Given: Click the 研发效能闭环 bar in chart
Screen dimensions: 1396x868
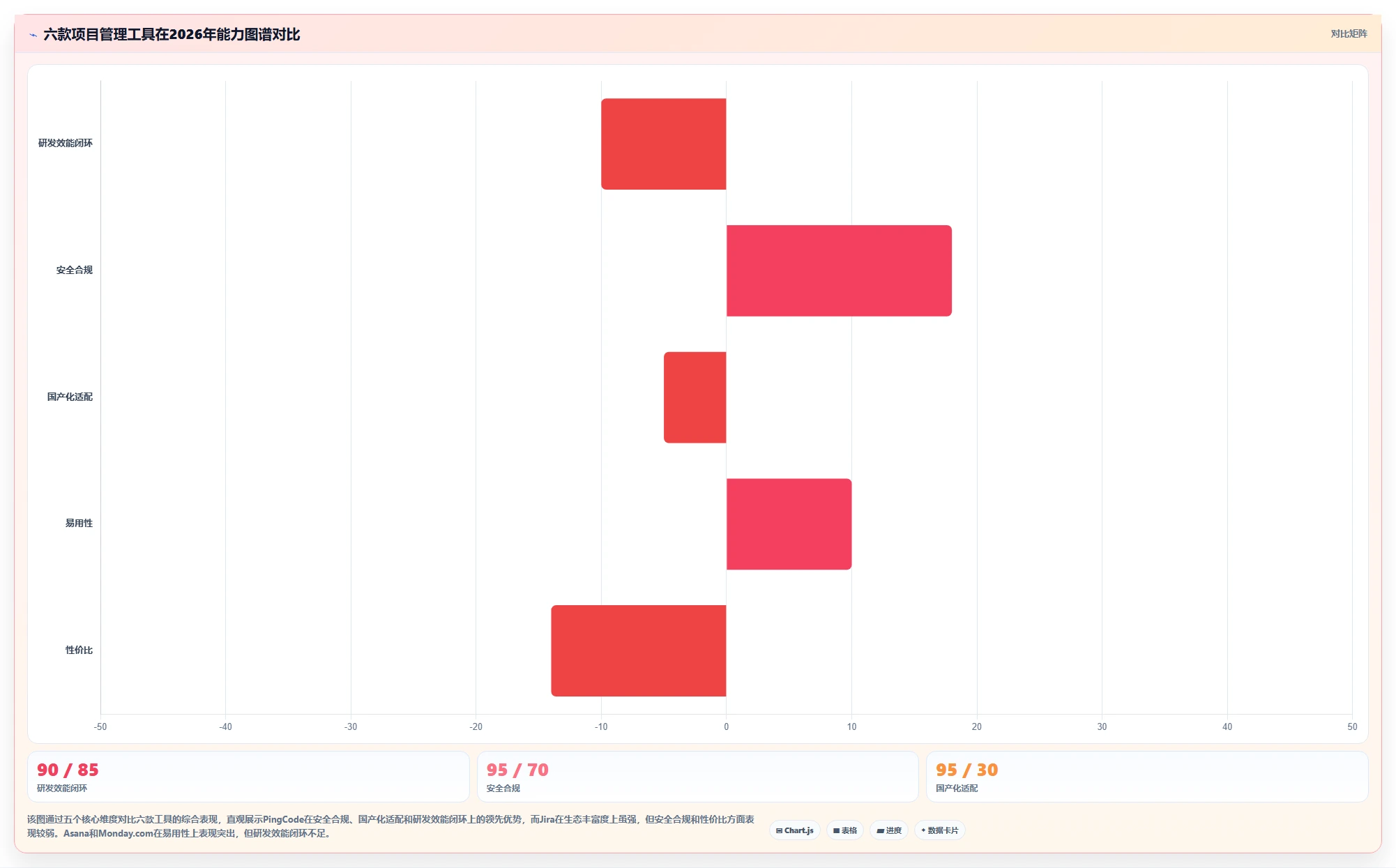Looking at the screenshot, I should [x=664, y=144].
